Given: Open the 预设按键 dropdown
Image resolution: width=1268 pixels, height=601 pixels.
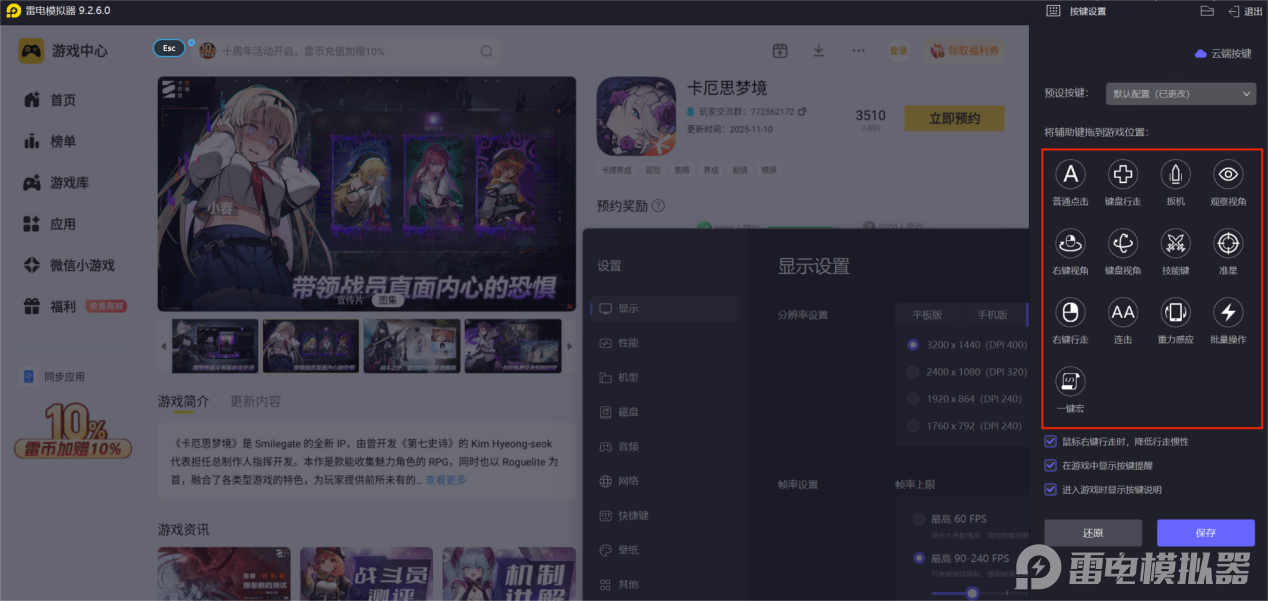Looking at the screenshot, I should point(1181,93).
